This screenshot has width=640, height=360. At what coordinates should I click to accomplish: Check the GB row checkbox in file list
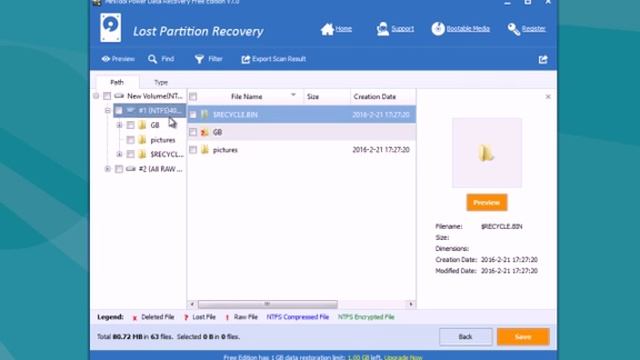(x=193, y=132)
